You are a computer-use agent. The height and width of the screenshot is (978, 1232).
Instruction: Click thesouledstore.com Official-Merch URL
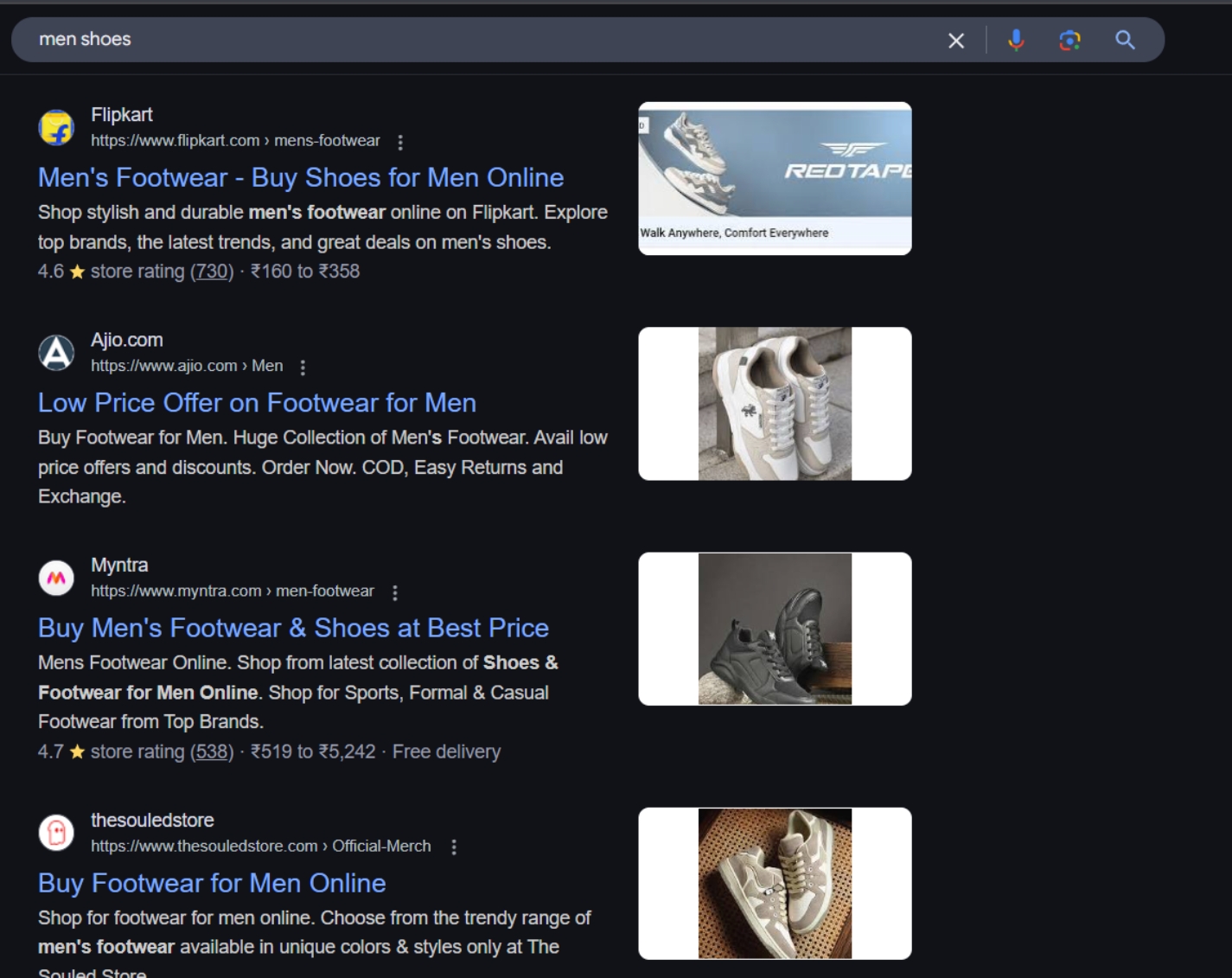tap(261, 847)
